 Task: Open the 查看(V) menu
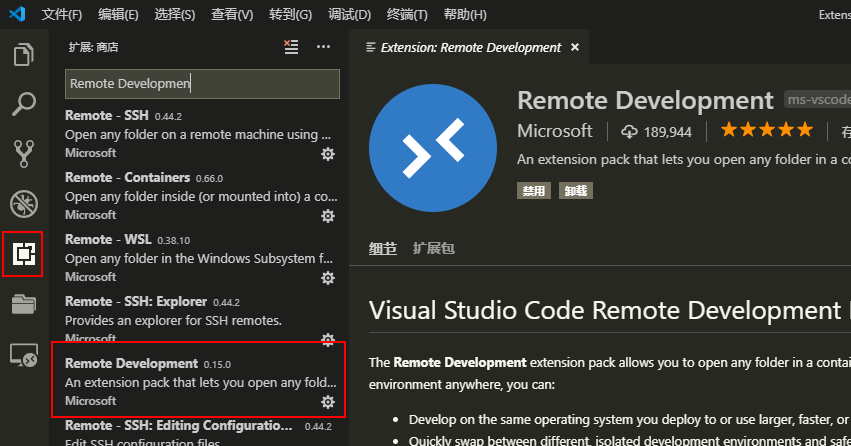point(232,15)
